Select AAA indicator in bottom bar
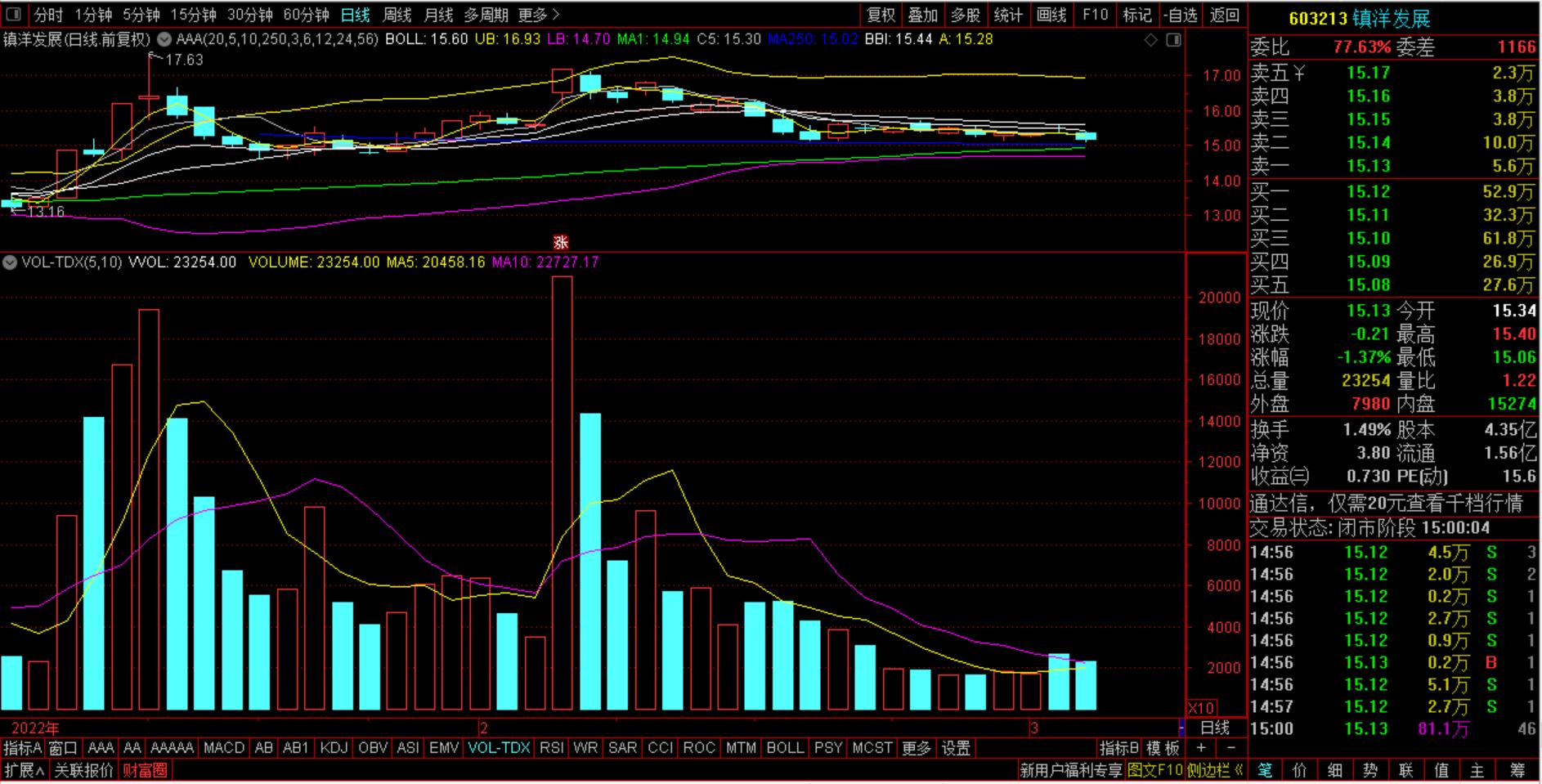Viewport: 1542px width, 784px height. pos(101,748)
